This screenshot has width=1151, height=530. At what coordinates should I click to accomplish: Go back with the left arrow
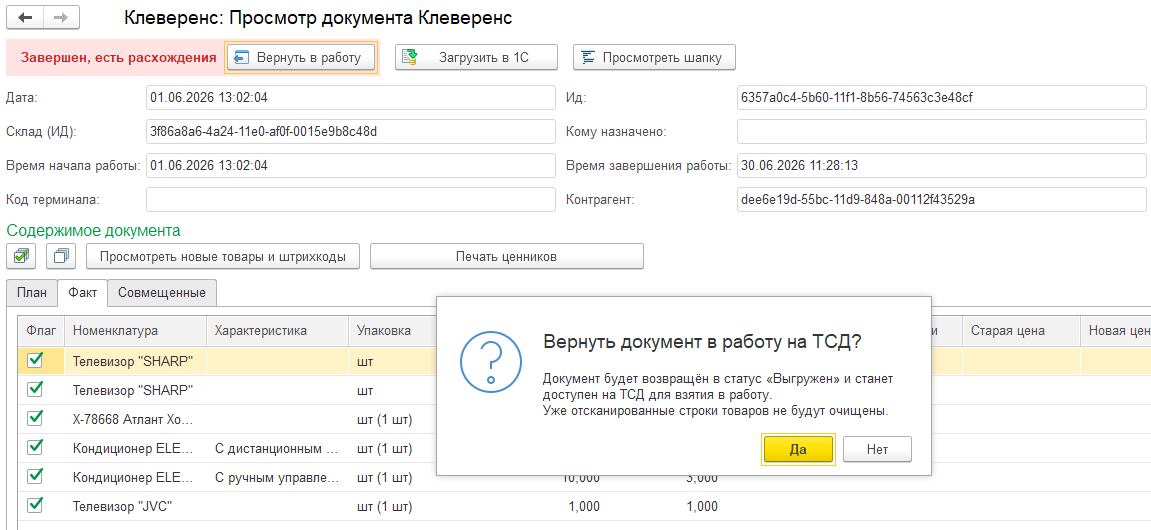point(24,17)
